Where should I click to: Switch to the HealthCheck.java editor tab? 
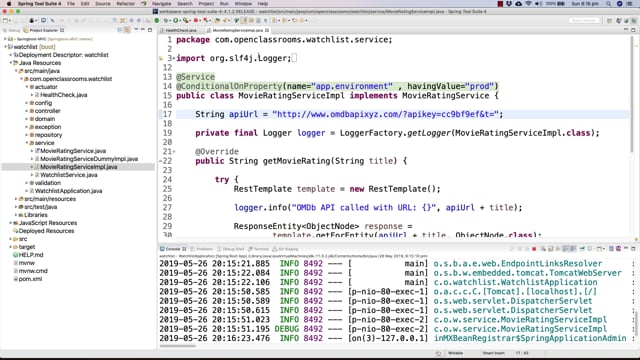click(x=180, y=30)
